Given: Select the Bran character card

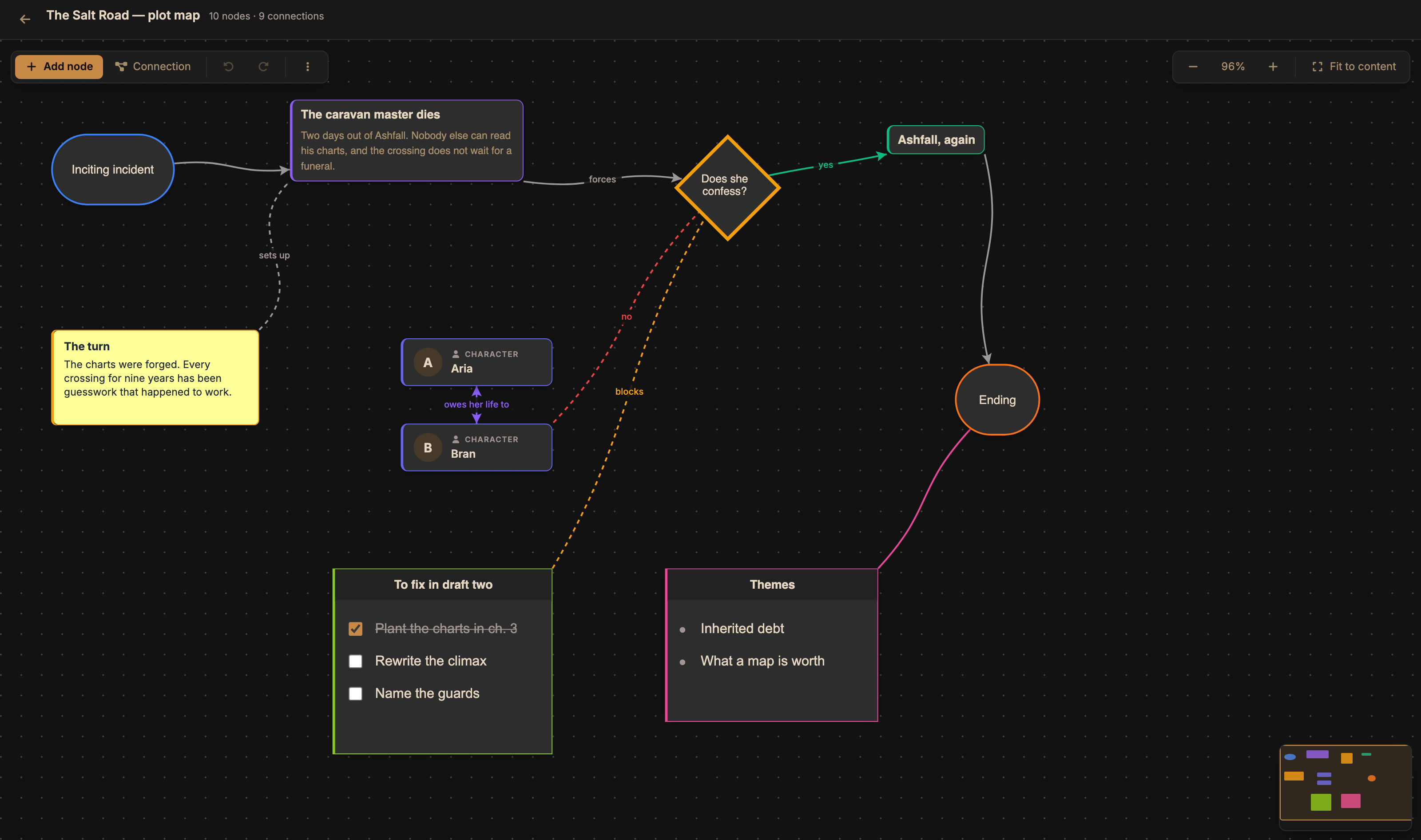Looking at the screenshot, I should coord(476,447).
